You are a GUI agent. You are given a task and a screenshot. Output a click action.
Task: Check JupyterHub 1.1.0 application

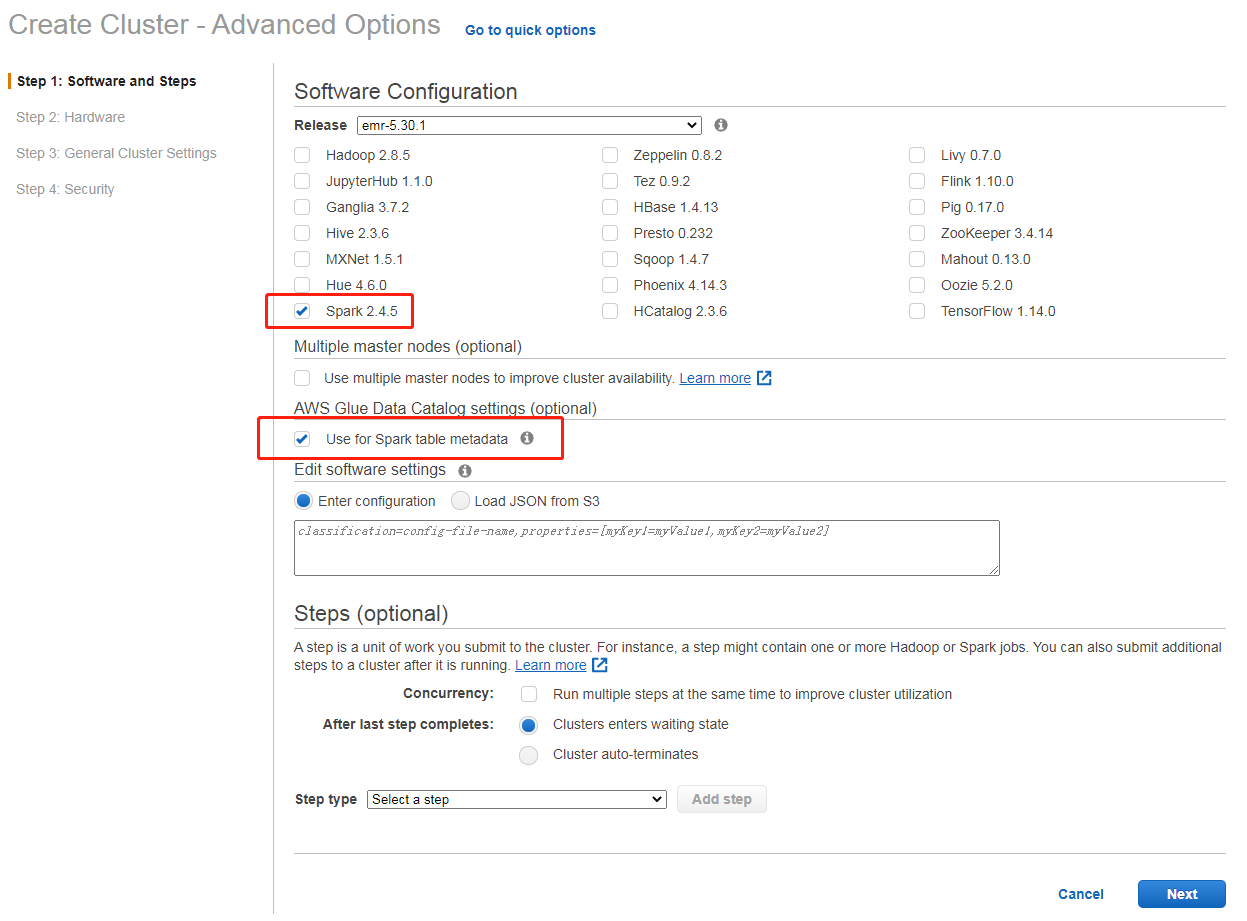pos(302,181)
